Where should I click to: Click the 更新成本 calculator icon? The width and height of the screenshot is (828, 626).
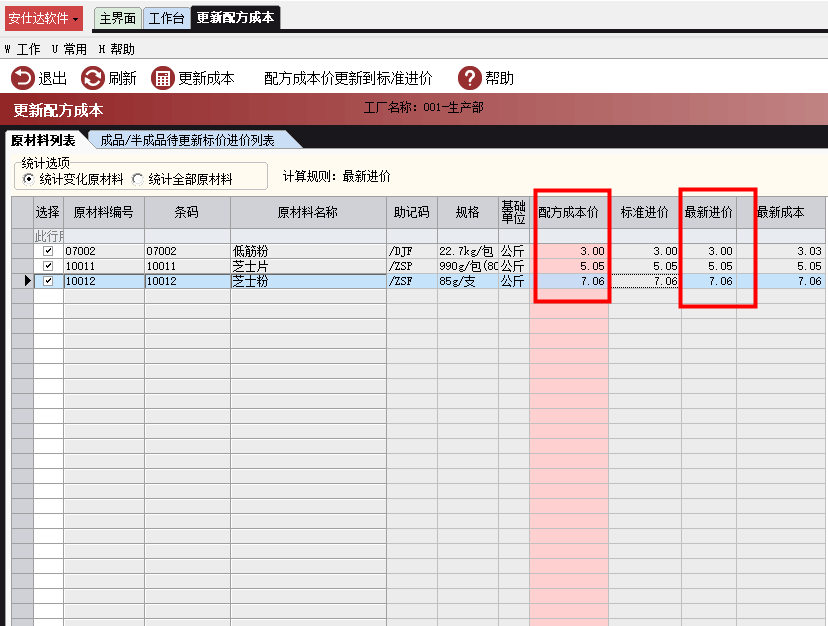(163, 78)
